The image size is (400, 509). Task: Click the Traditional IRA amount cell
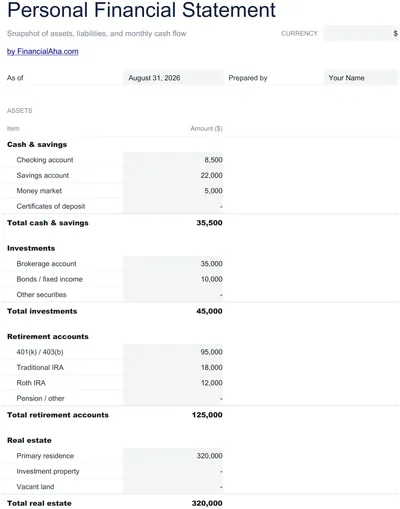click(x=173, y=367)
